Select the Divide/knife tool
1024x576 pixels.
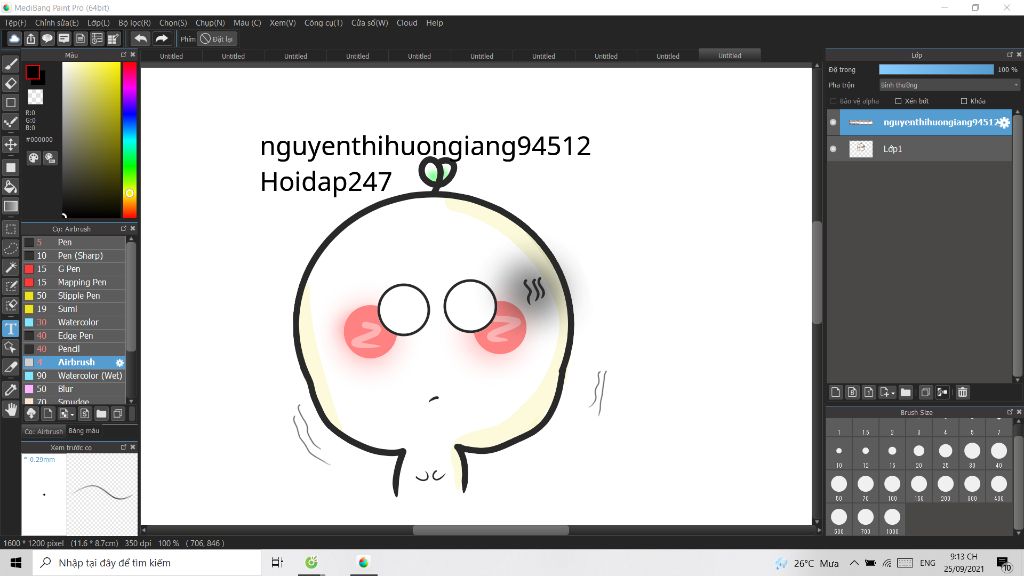[x=10, y=368]
